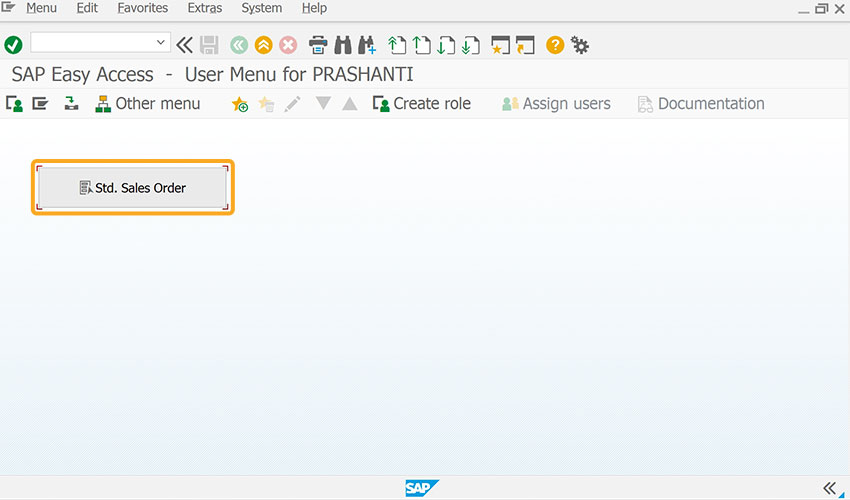
Task: Open the Favorites menu
Action: [x=143, y=8]
